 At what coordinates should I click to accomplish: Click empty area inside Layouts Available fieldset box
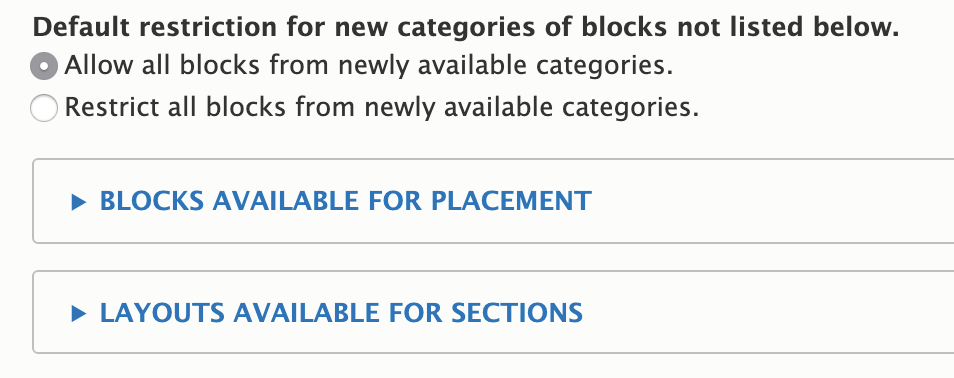[773, 313]
